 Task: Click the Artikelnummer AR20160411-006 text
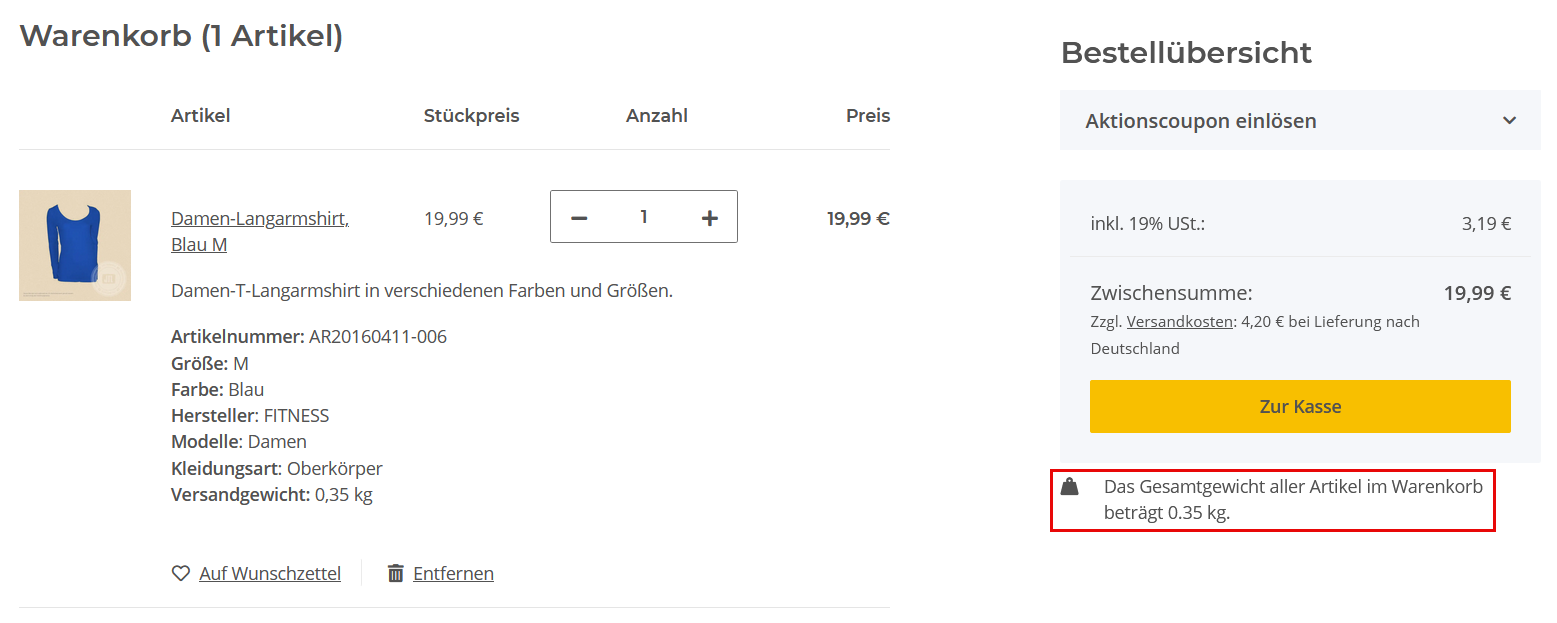tap(309, 336)
